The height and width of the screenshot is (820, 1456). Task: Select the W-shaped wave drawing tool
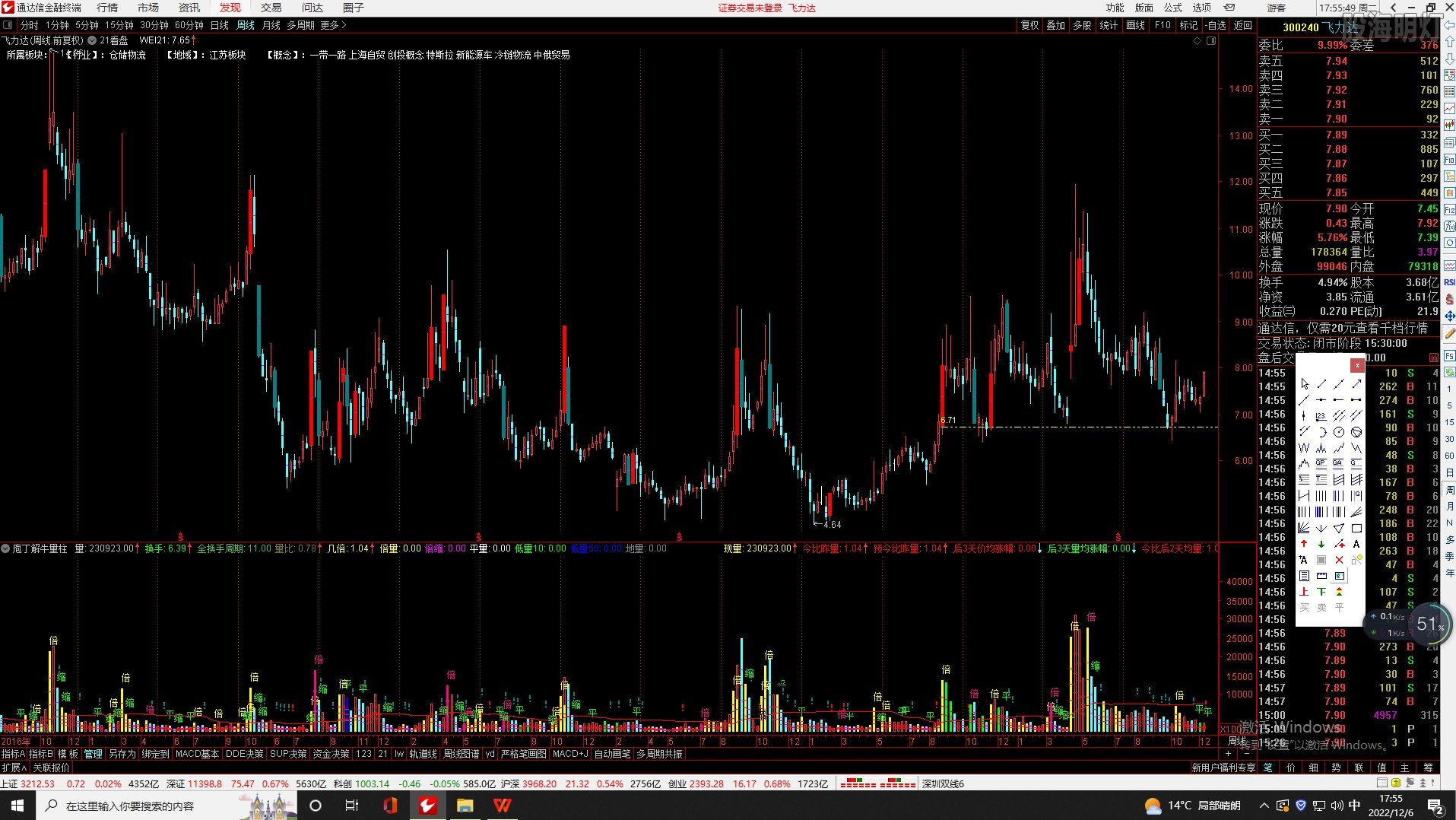1305,447
